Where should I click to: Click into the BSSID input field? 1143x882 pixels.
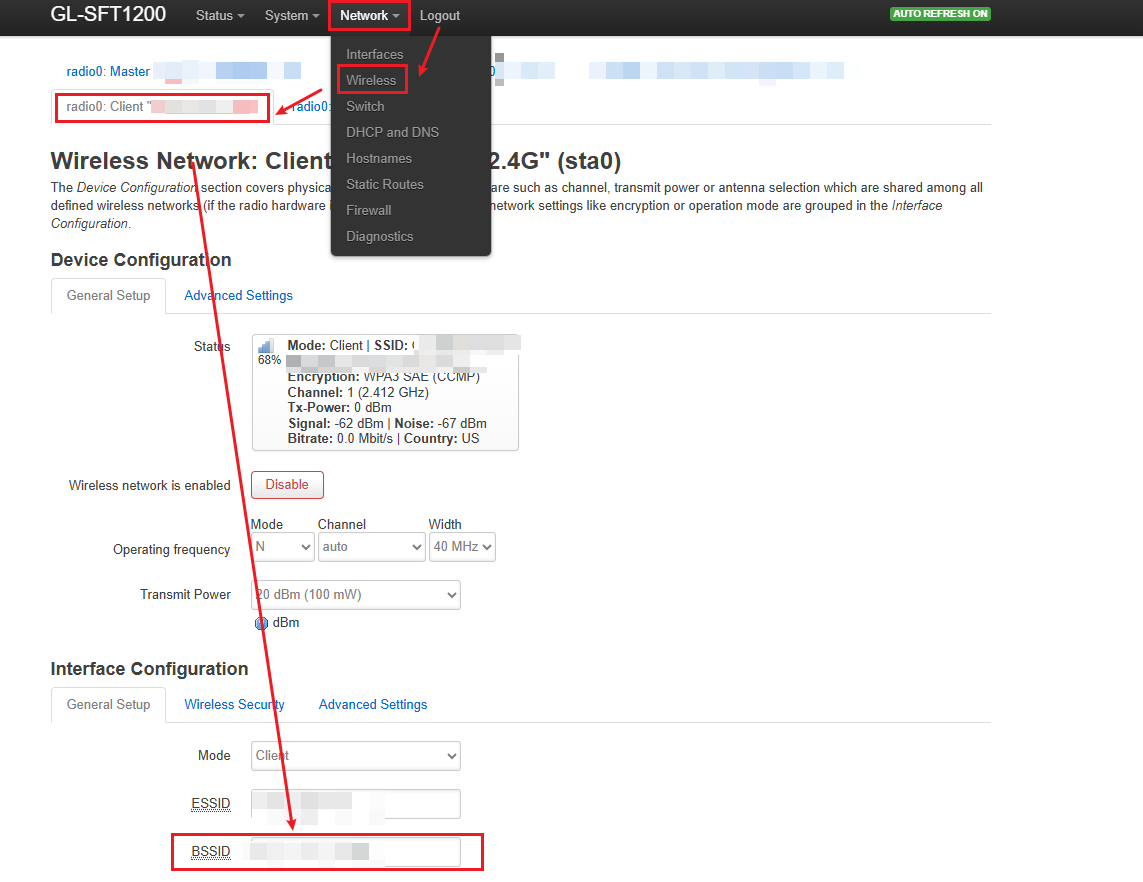[356, 852]
